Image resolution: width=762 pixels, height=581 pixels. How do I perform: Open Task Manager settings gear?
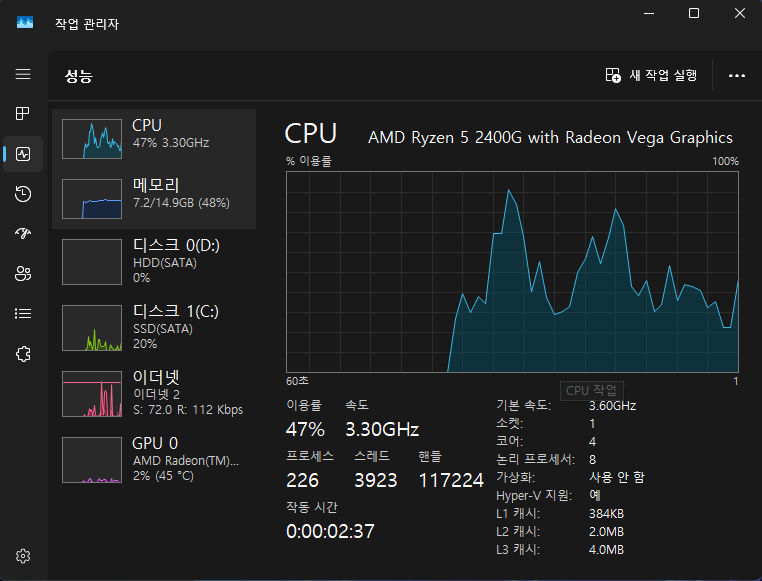[x=23, y=556]
